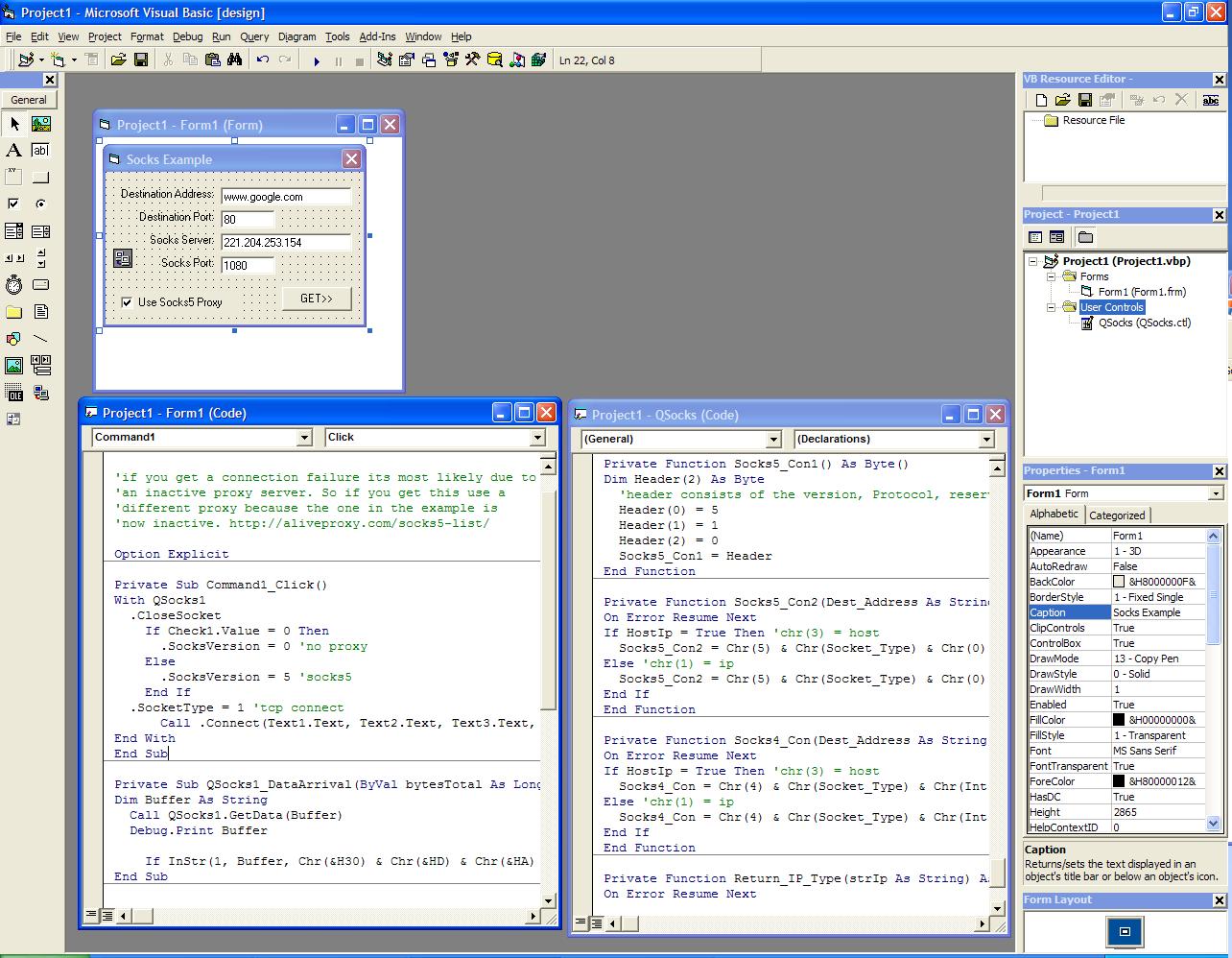The height and width of the screenshot is (958, 1232).
Task: Open the (Declarations) procedure dropdown
Action: click(985, 440)
